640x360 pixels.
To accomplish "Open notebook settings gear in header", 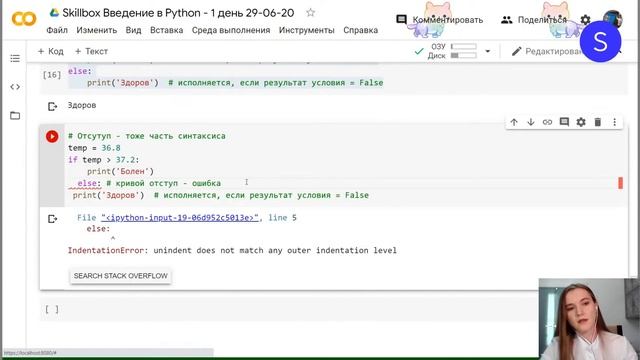I will click(585, 20).
